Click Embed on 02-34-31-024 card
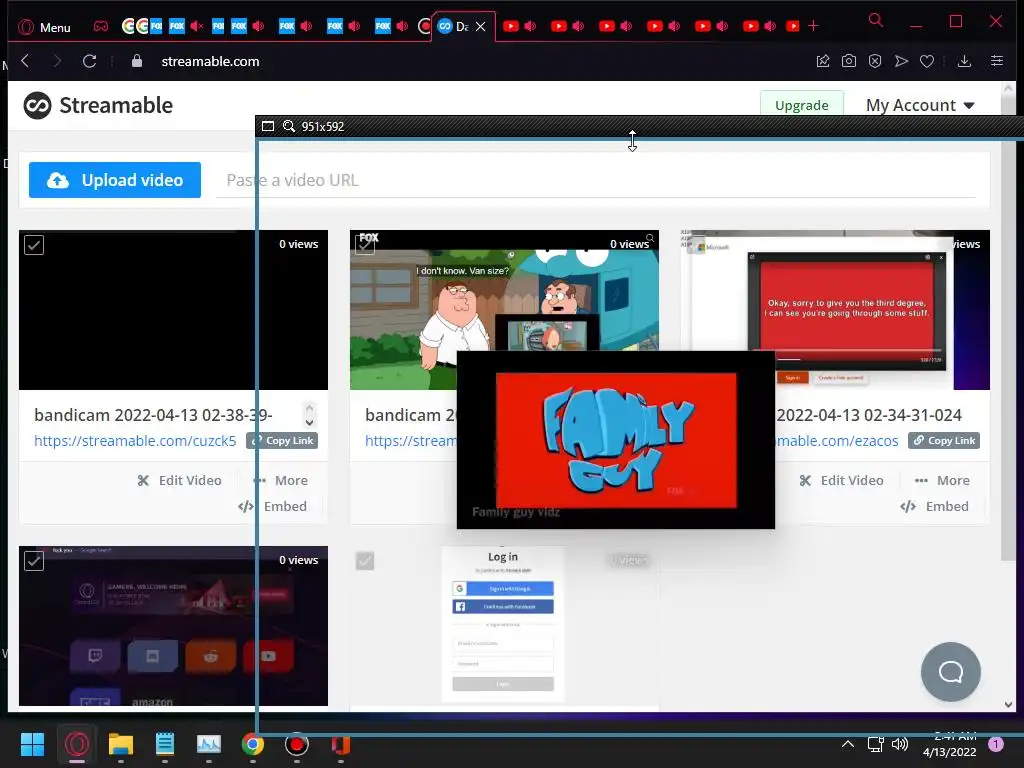This screenshot has width=1024, height=768. click(x=935, y=506)
